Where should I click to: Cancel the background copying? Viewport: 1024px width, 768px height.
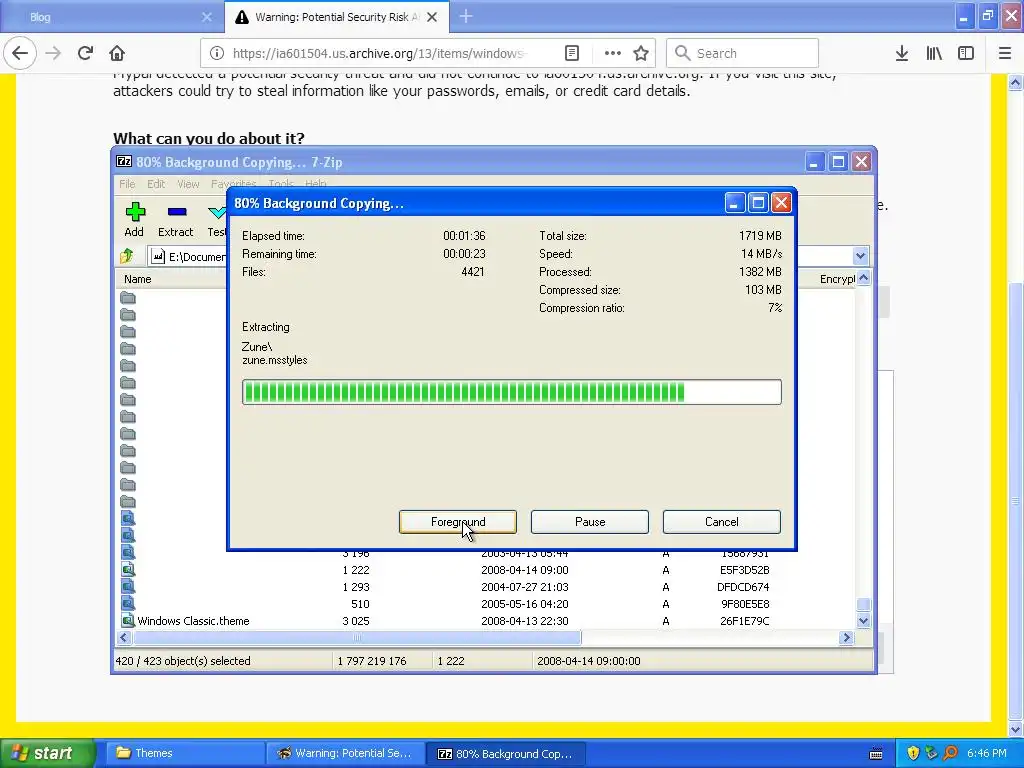(722, 522)
